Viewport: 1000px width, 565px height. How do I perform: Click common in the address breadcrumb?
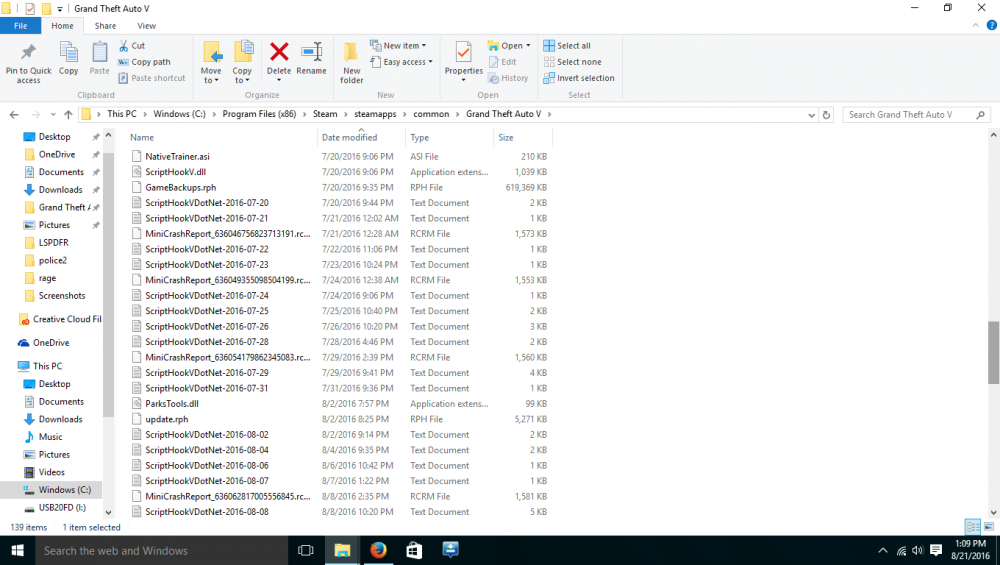click(431, 114)
